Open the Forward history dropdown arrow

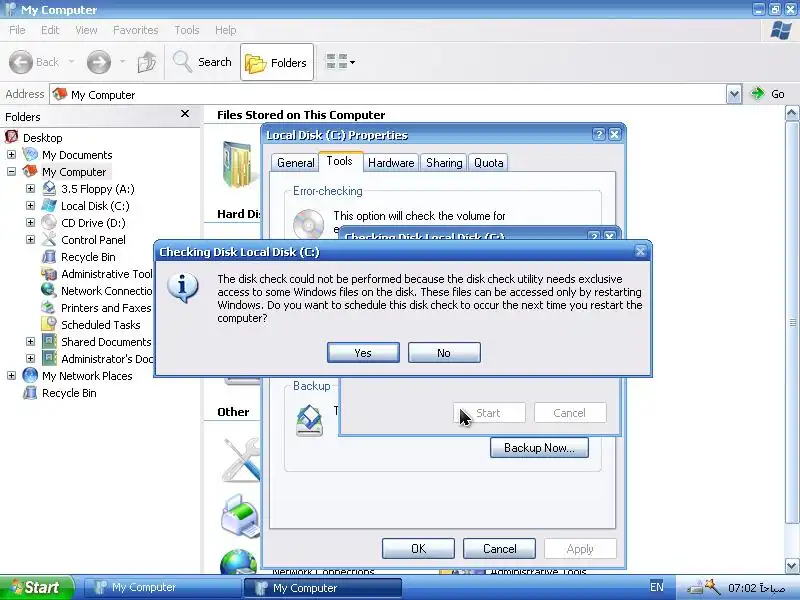click(122, 62)
